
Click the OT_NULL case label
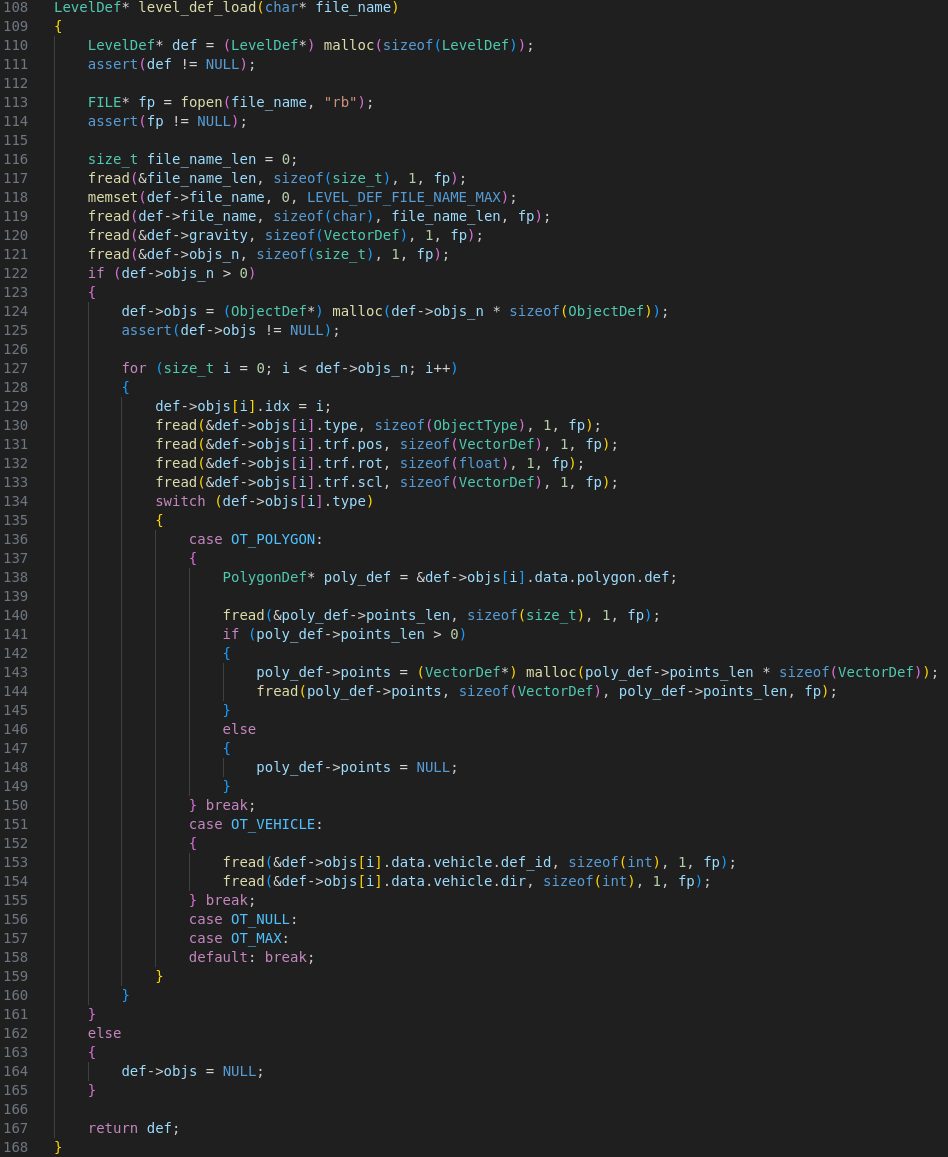[x=260, y=920]
